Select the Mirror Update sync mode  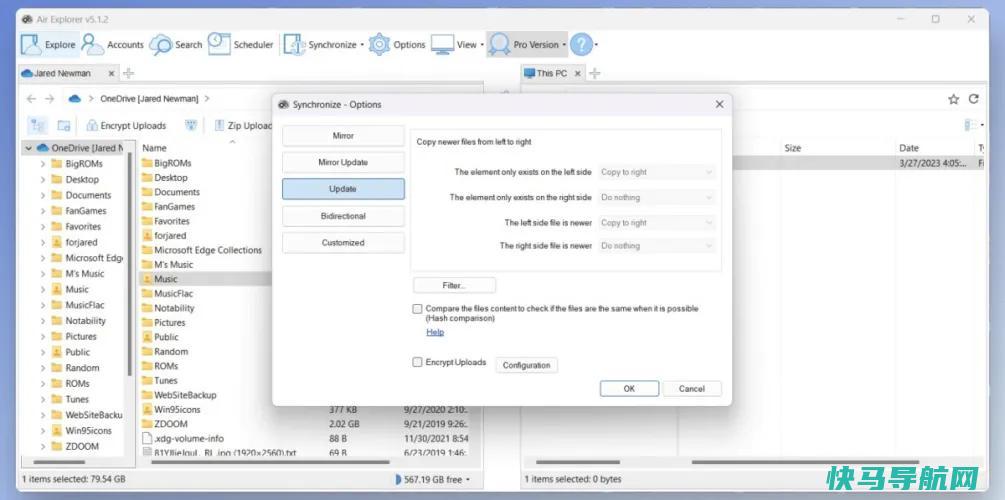click(x=343, y=163)
